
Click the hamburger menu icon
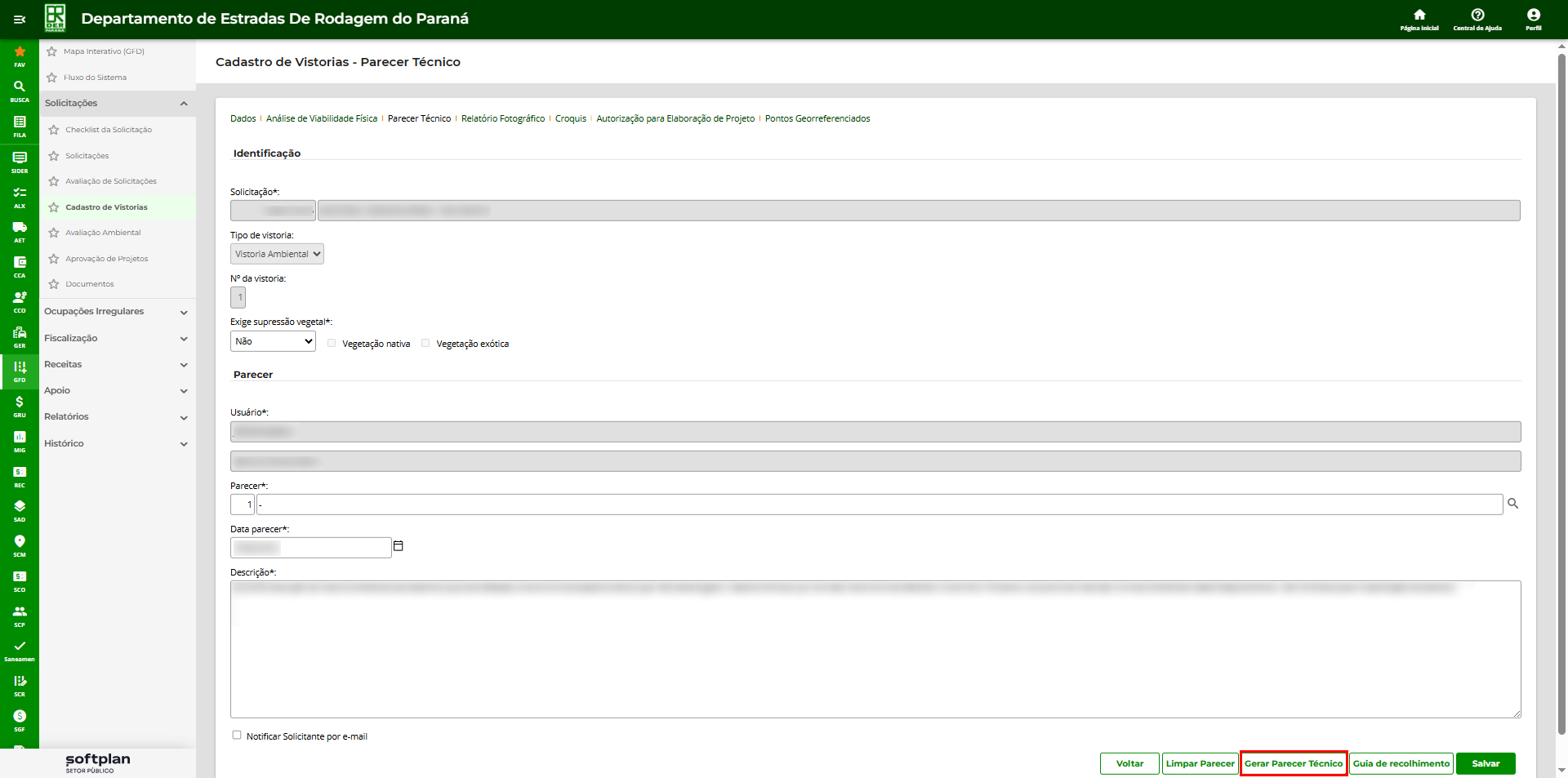[x=20, y=20]
